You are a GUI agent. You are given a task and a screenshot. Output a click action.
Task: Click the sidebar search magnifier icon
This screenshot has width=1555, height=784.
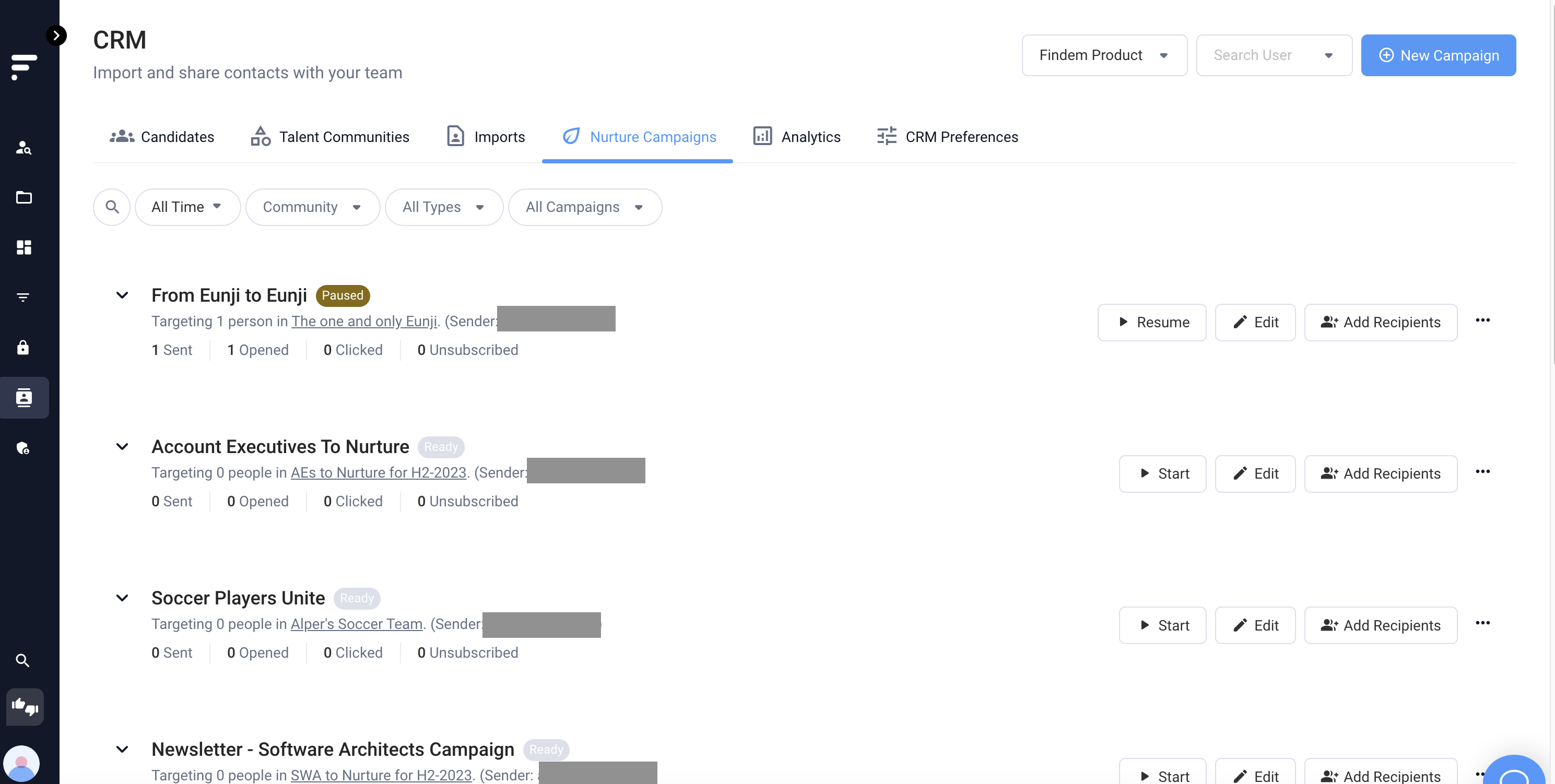23,660
